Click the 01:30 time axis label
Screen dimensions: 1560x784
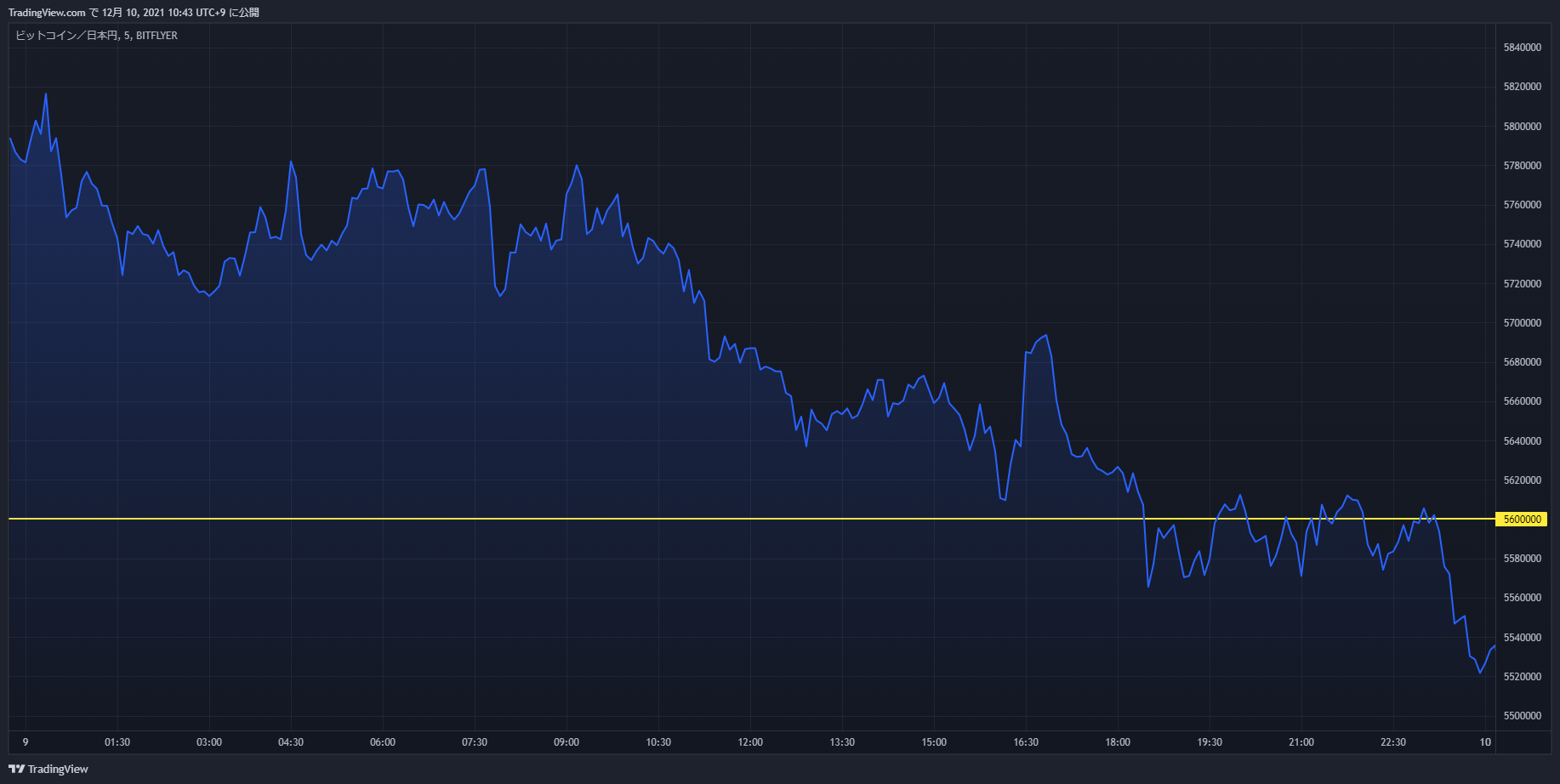coord(117,742)
